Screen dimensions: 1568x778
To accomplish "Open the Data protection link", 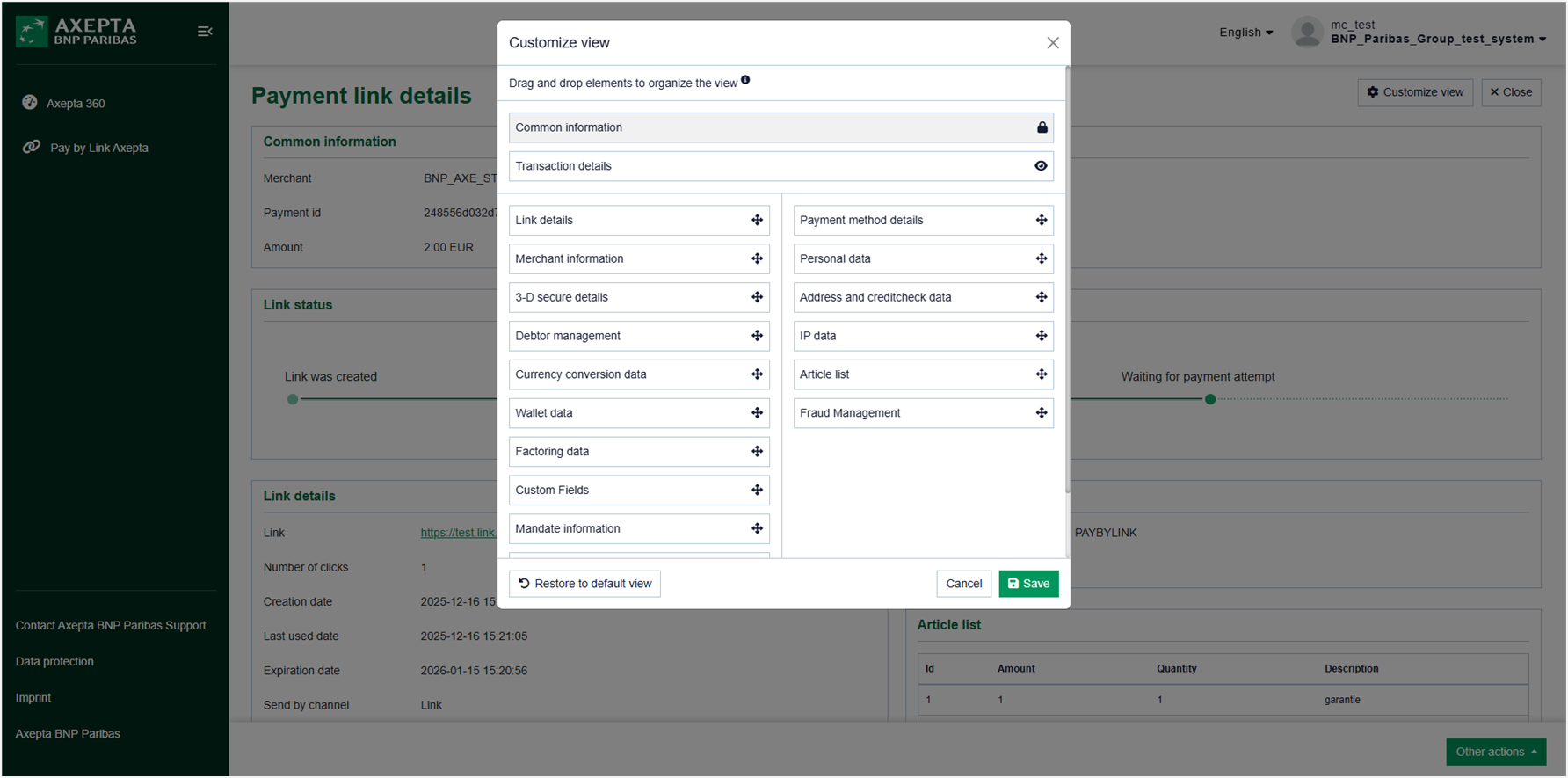I will 54,662.
